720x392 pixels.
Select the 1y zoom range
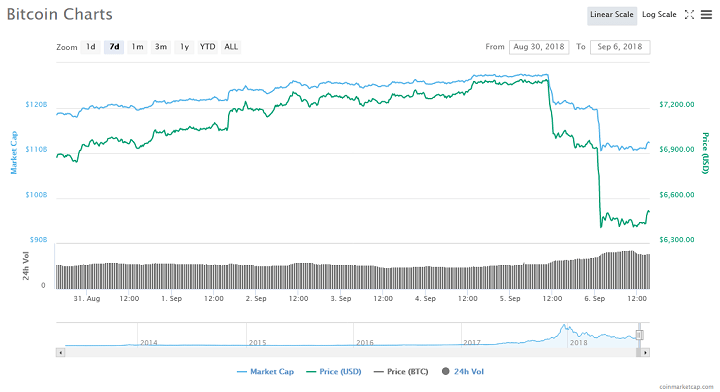(x=184, y=47)
